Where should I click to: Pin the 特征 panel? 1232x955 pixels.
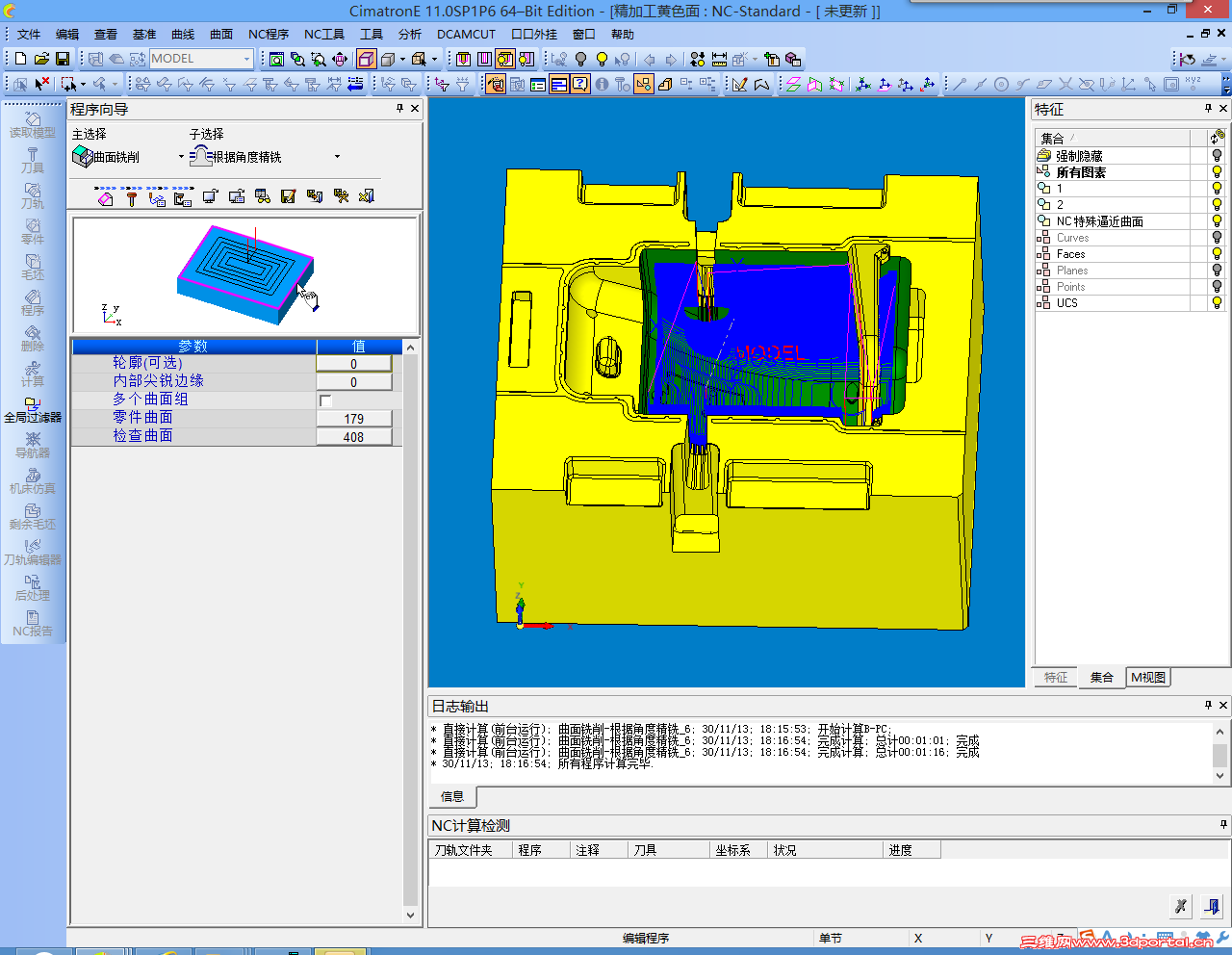coord(1209,109)
